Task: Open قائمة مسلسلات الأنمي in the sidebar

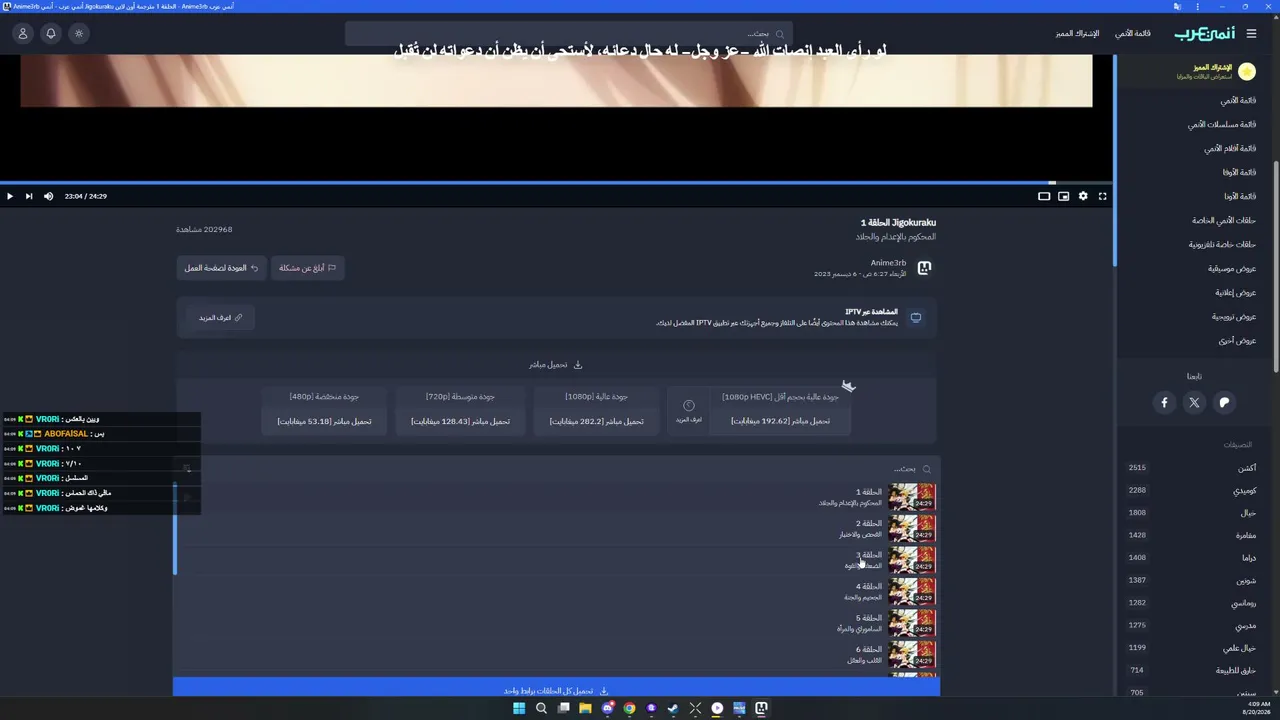Action: [1222, 124]
